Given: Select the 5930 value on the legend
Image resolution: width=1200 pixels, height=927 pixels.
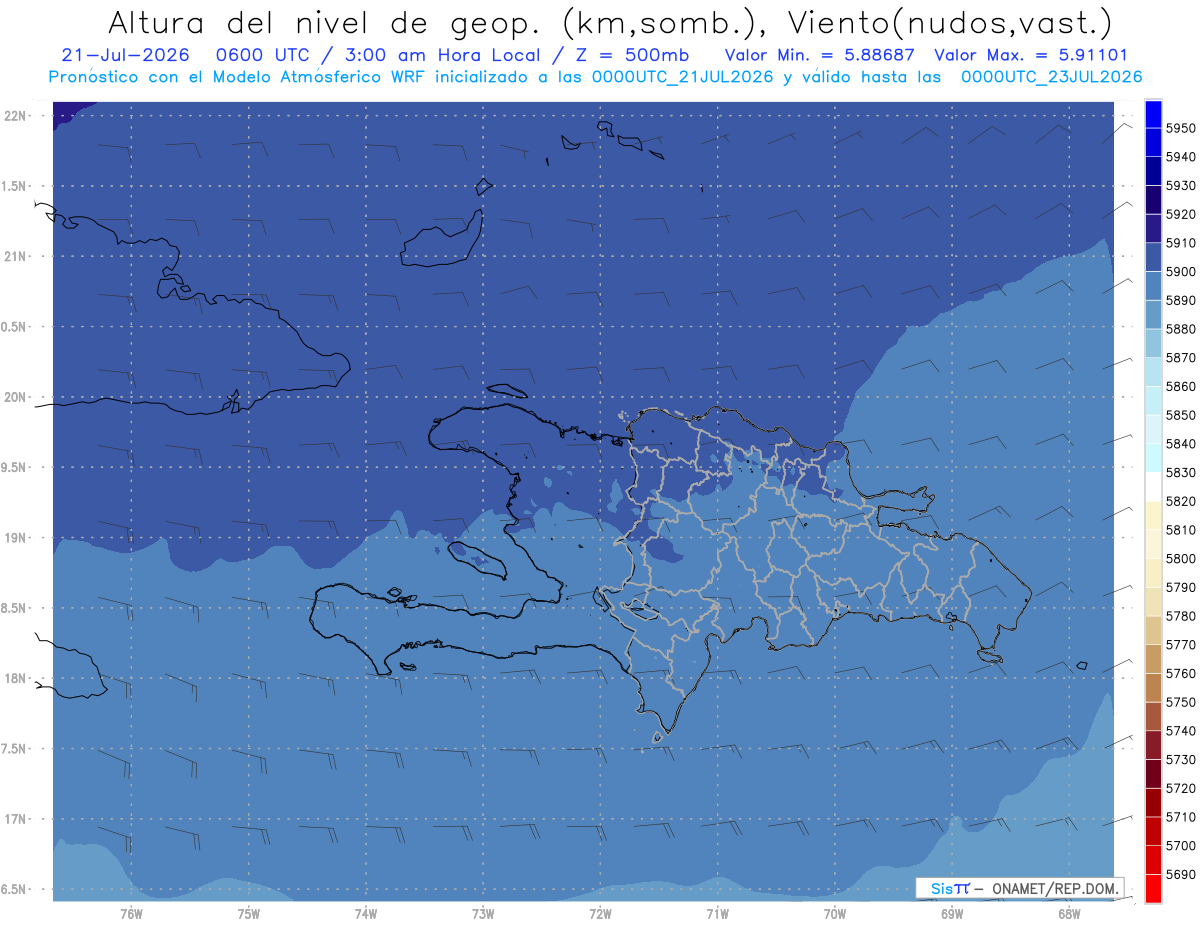Looking at the screenshot, I should click(1181, 185).
